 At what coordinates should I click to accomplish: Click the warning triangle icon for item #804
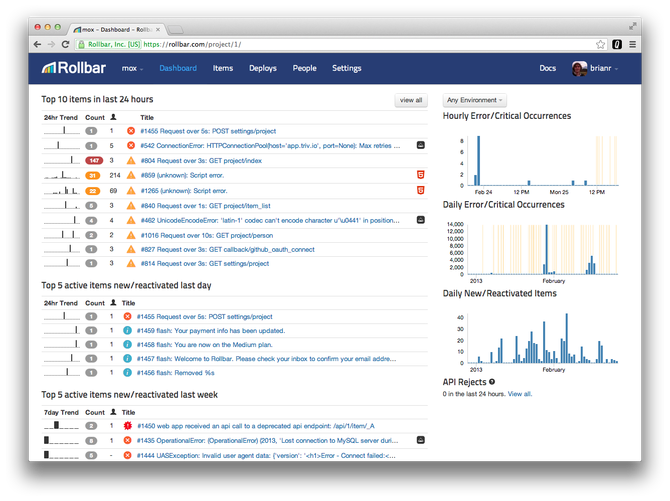pos(130,160)
